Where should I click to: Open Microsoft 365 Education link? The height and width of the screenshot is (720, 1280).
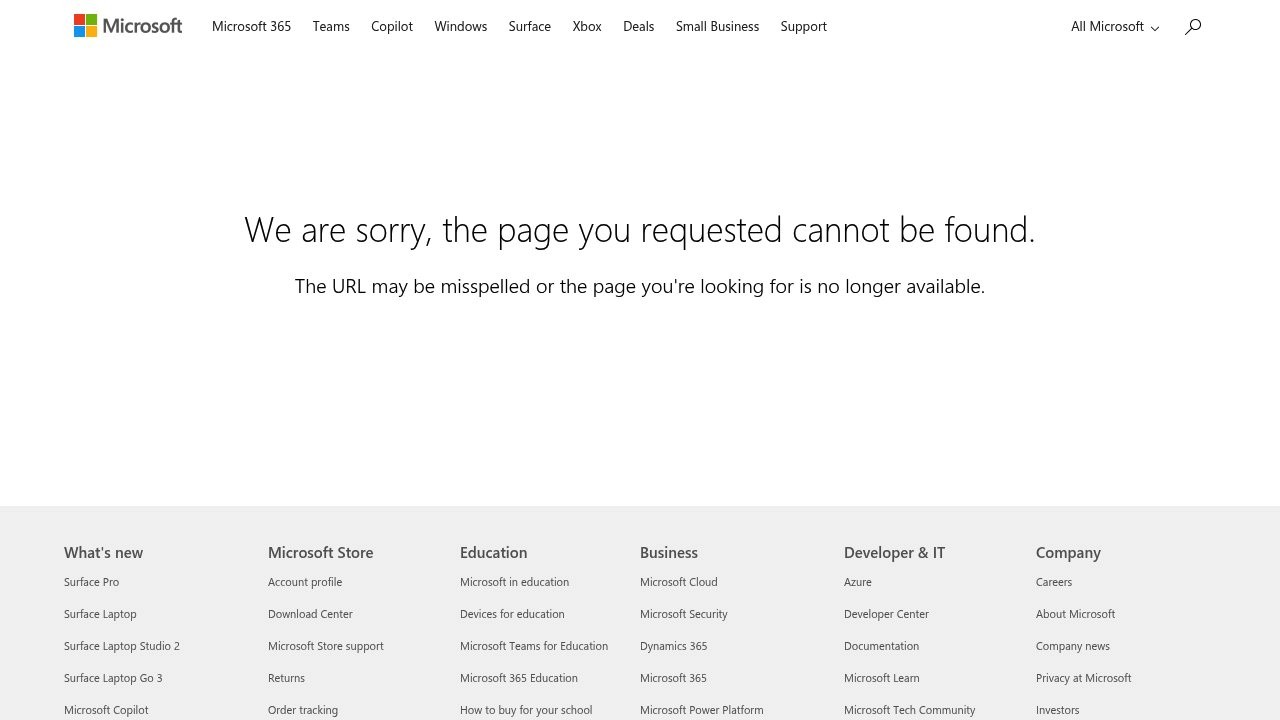519,678
